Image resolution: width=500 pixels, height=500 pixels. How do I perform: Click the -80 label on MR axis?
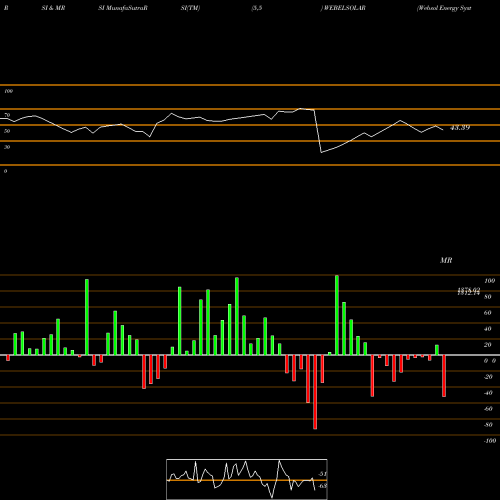[488, 425]
